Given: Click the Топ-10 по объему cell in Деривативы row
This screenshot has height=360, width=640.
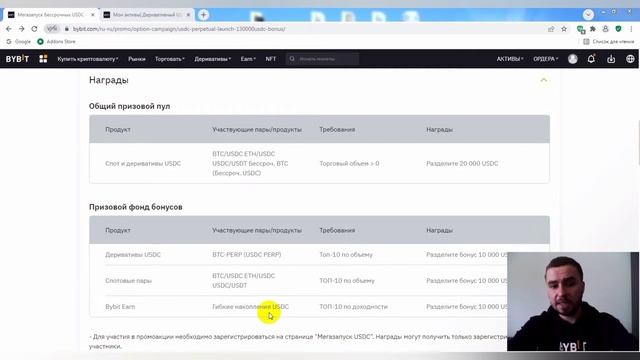Looking at the screenshot, I should [346, 254].
